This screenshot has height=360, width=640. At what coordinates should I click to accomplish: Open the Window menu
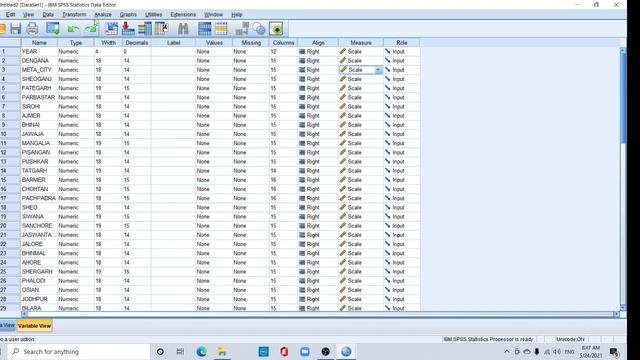[x=213, y=14]
